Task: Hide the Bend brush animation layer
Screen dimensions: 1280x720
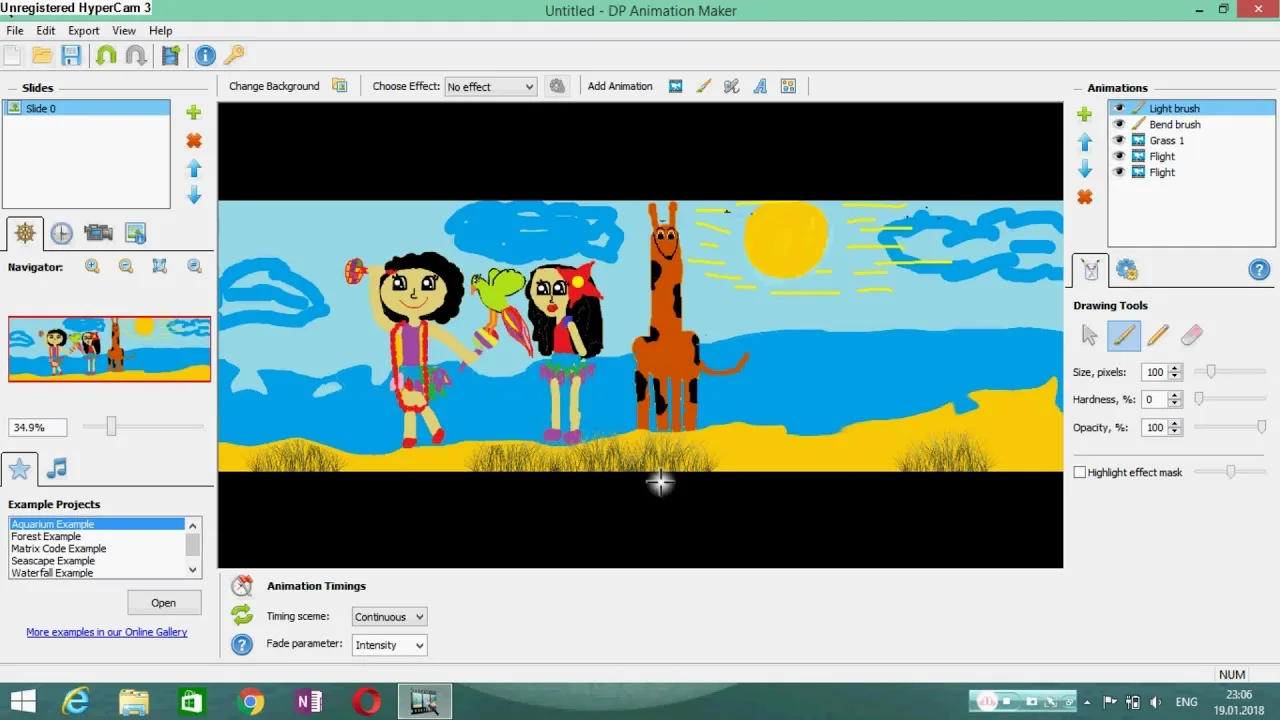Action: click(x=1119, y=124)
